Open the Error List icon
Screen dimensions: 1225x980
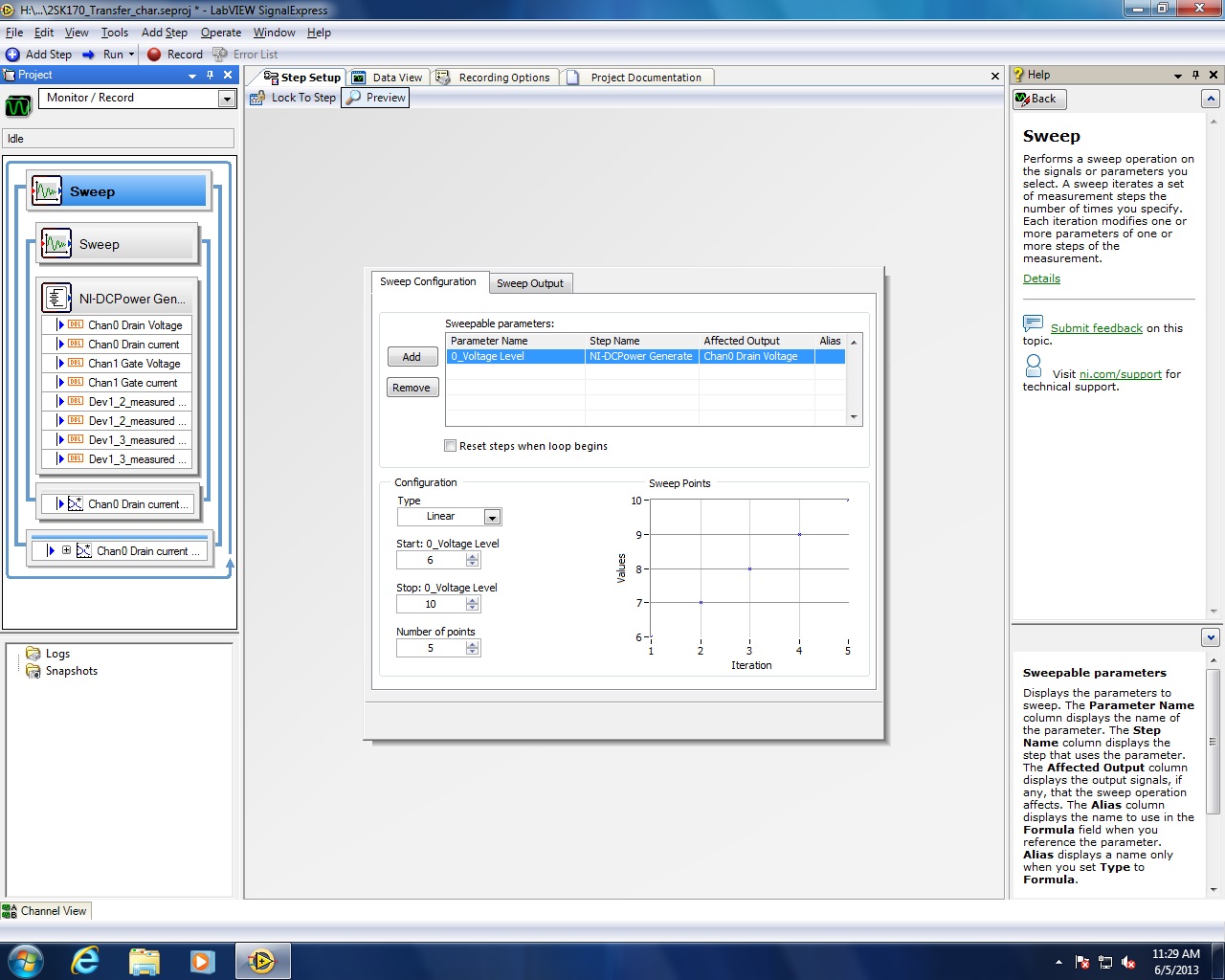220,55
